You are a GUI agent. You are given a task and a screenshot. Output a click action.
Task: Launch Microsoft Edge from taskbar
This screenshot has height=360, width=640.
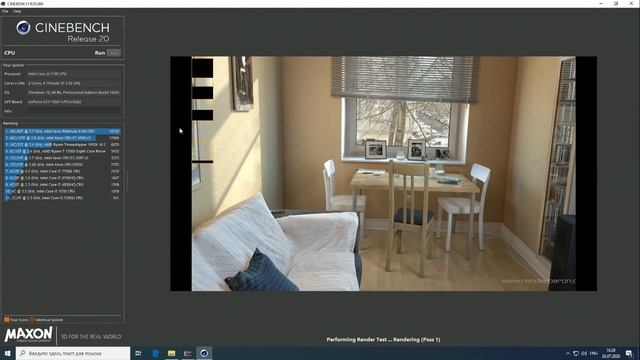click(156, 353)
